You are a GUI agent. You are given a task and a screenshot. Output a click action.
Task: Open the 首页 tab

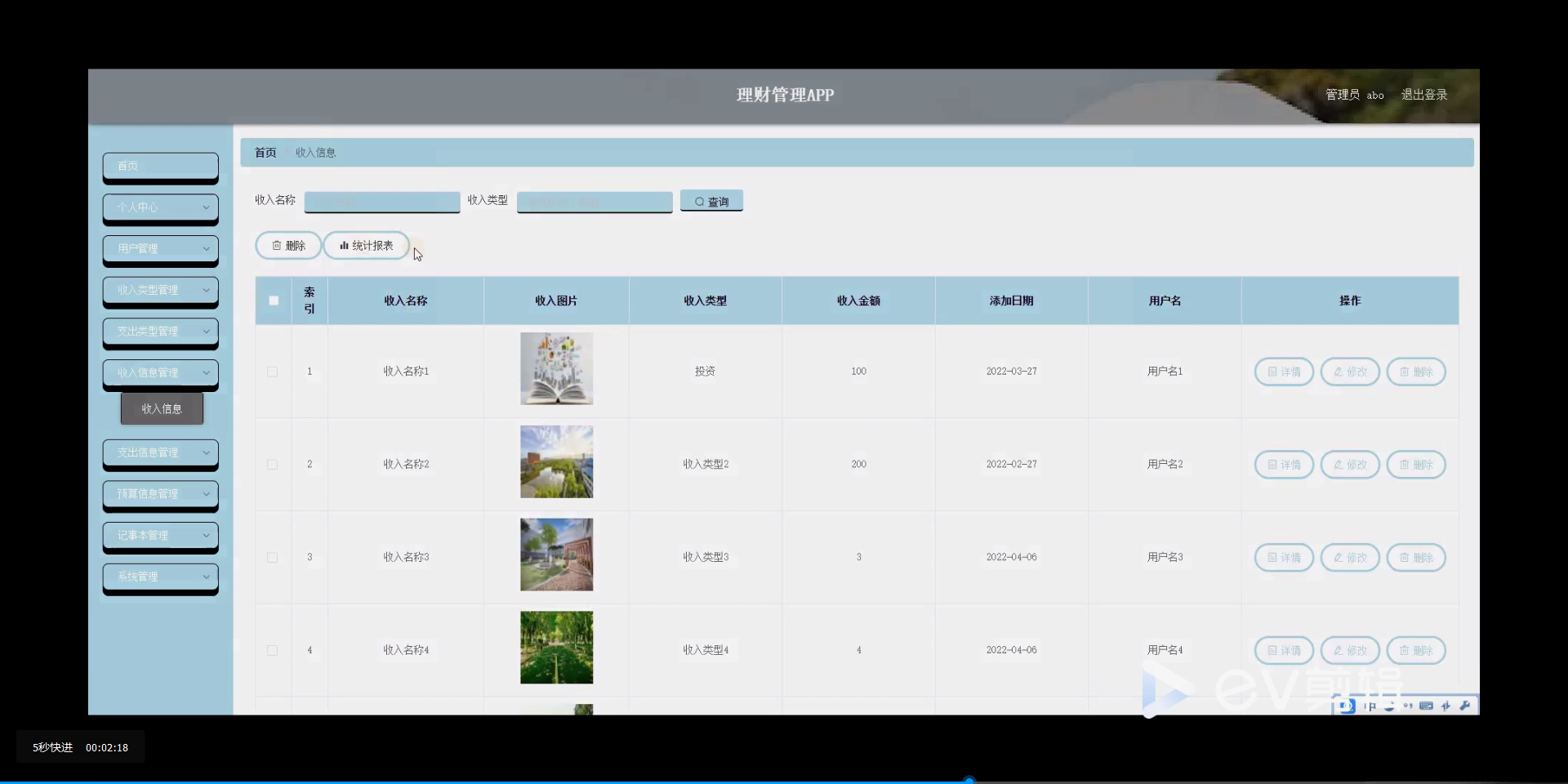[x=265, y=152]
